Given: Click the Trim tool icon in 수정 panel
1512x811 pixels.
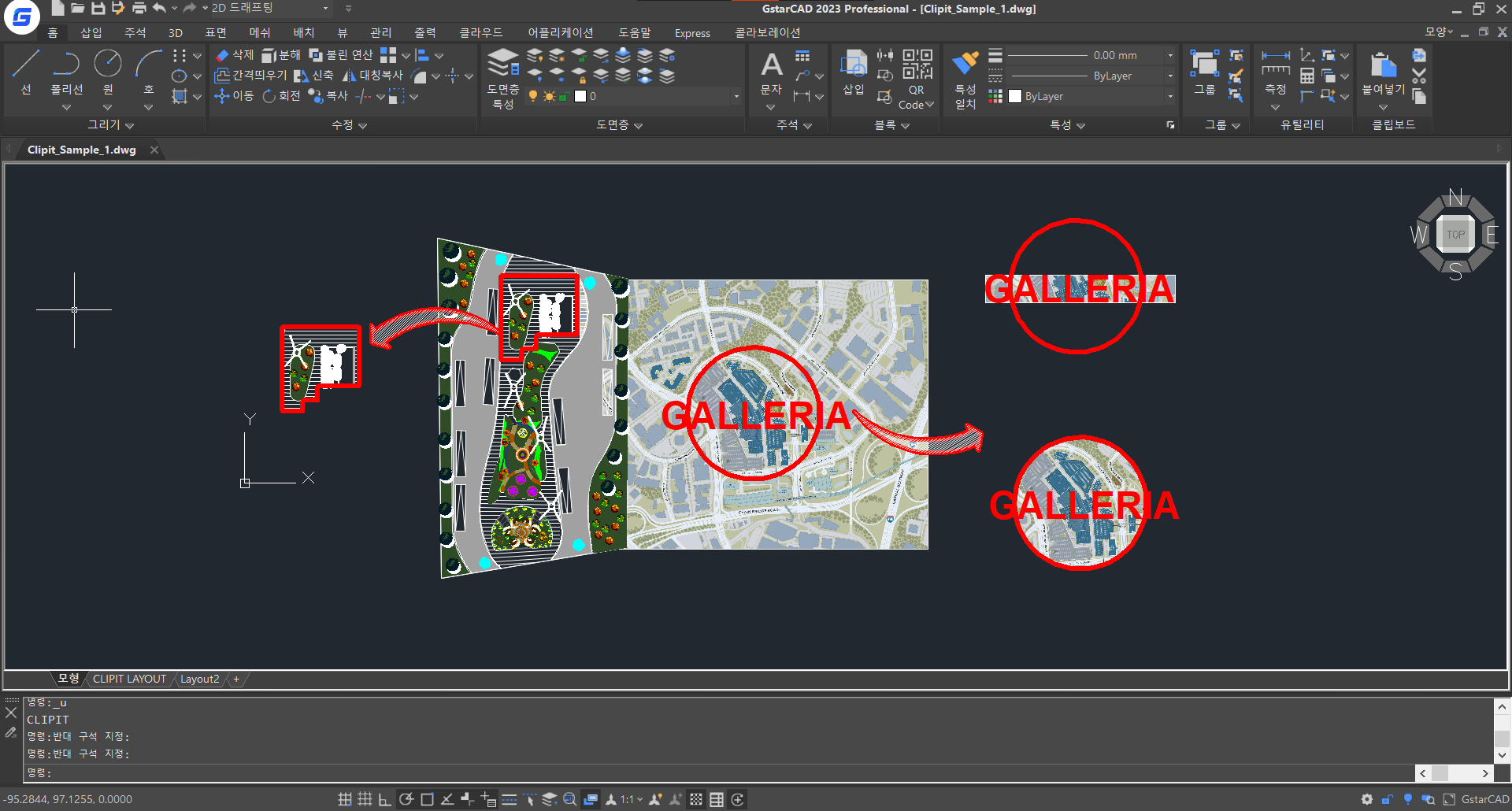Looking at the screenshot, I should click(x=362, y=97).
